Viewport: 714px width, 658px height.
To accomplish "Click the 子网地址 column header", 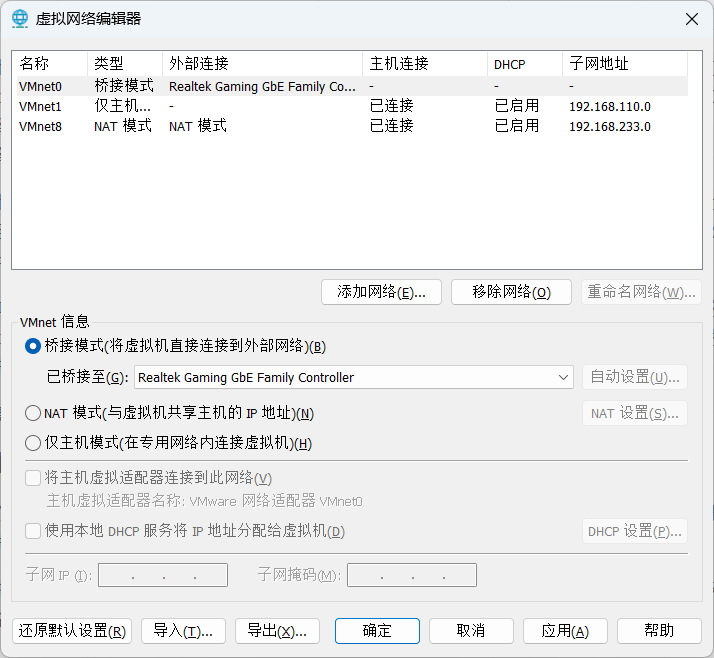I will tap(625, 64).
